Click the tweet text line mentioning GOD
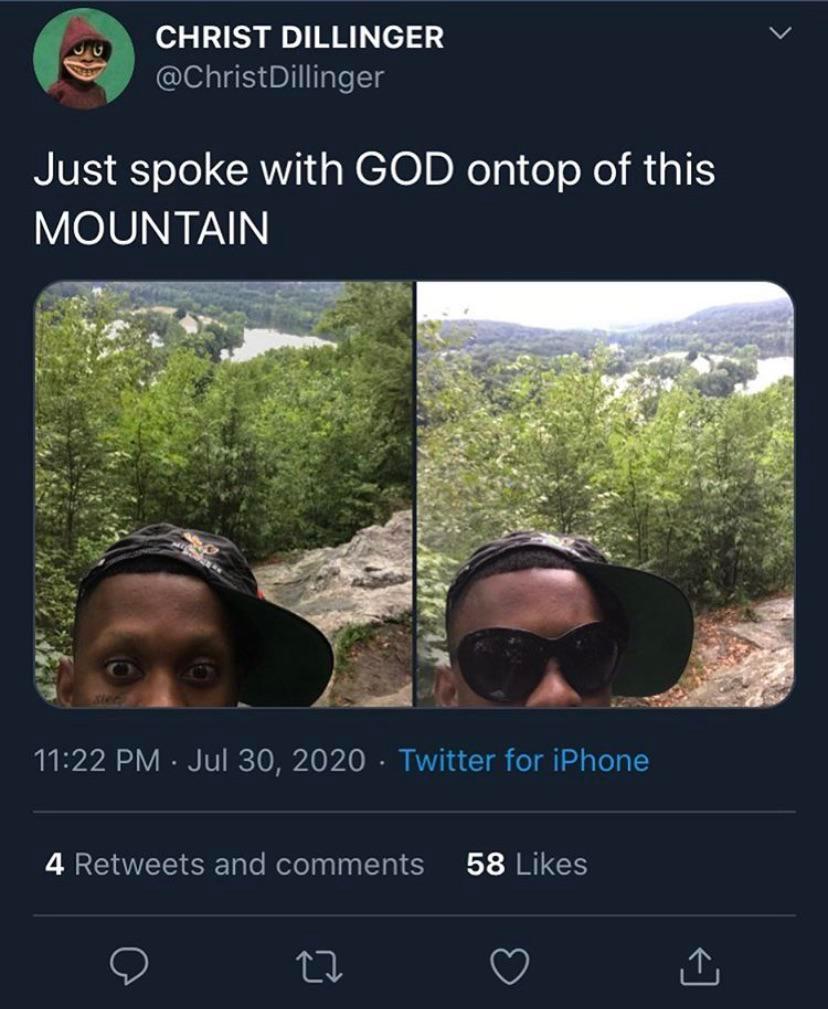Image resolution: width=828 pixels, height=1009 pixels. pos(374,169)
